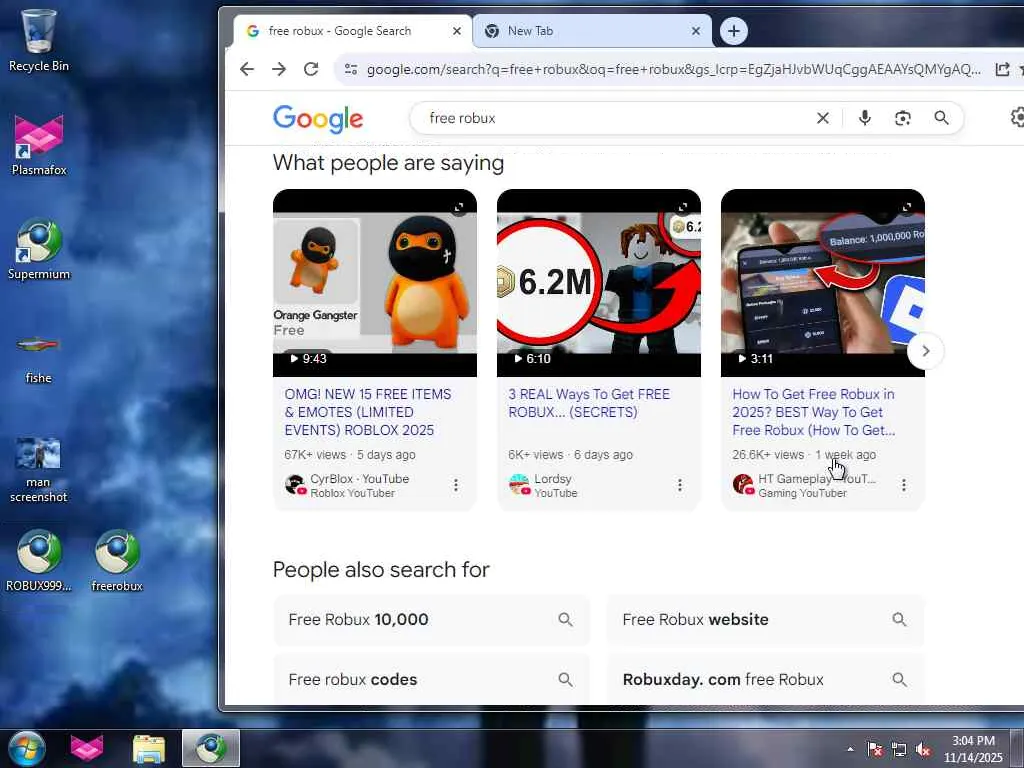The width and height of the screenshot is (1024, 768).
Task: Open 3 REAL Ways To Get FREE ROBUX link
Action: click(x=589, y=403)
